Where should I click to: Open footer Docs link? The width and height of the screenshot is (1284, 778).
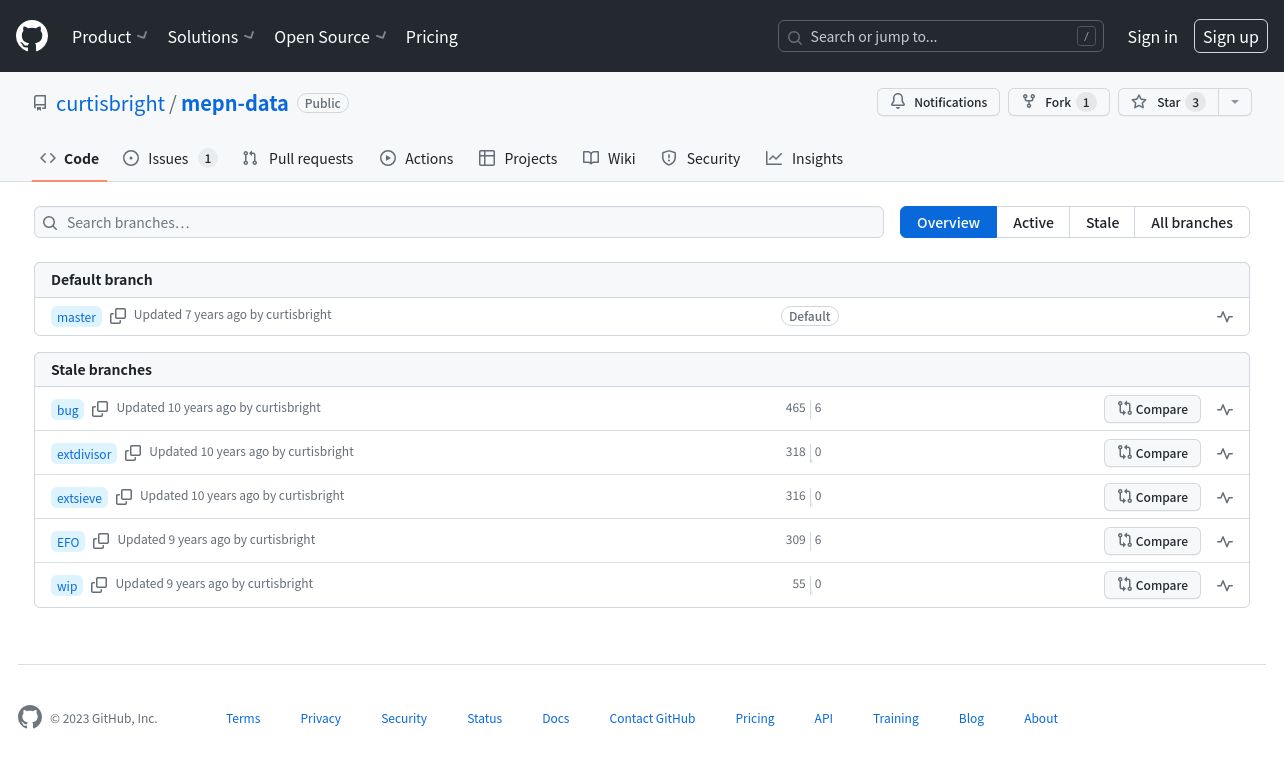click(556, 718)
